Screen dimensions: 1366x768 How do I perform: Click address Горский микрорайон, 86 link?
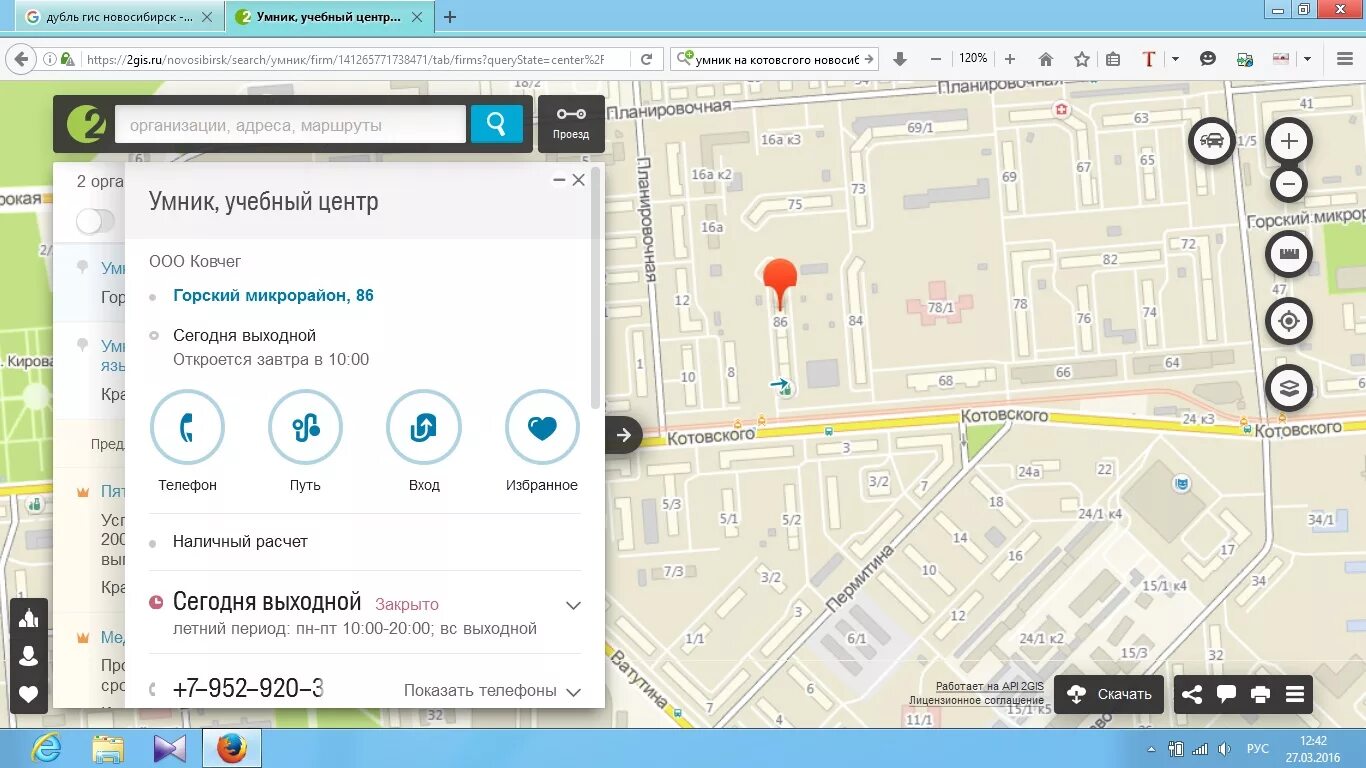point(273,296)
